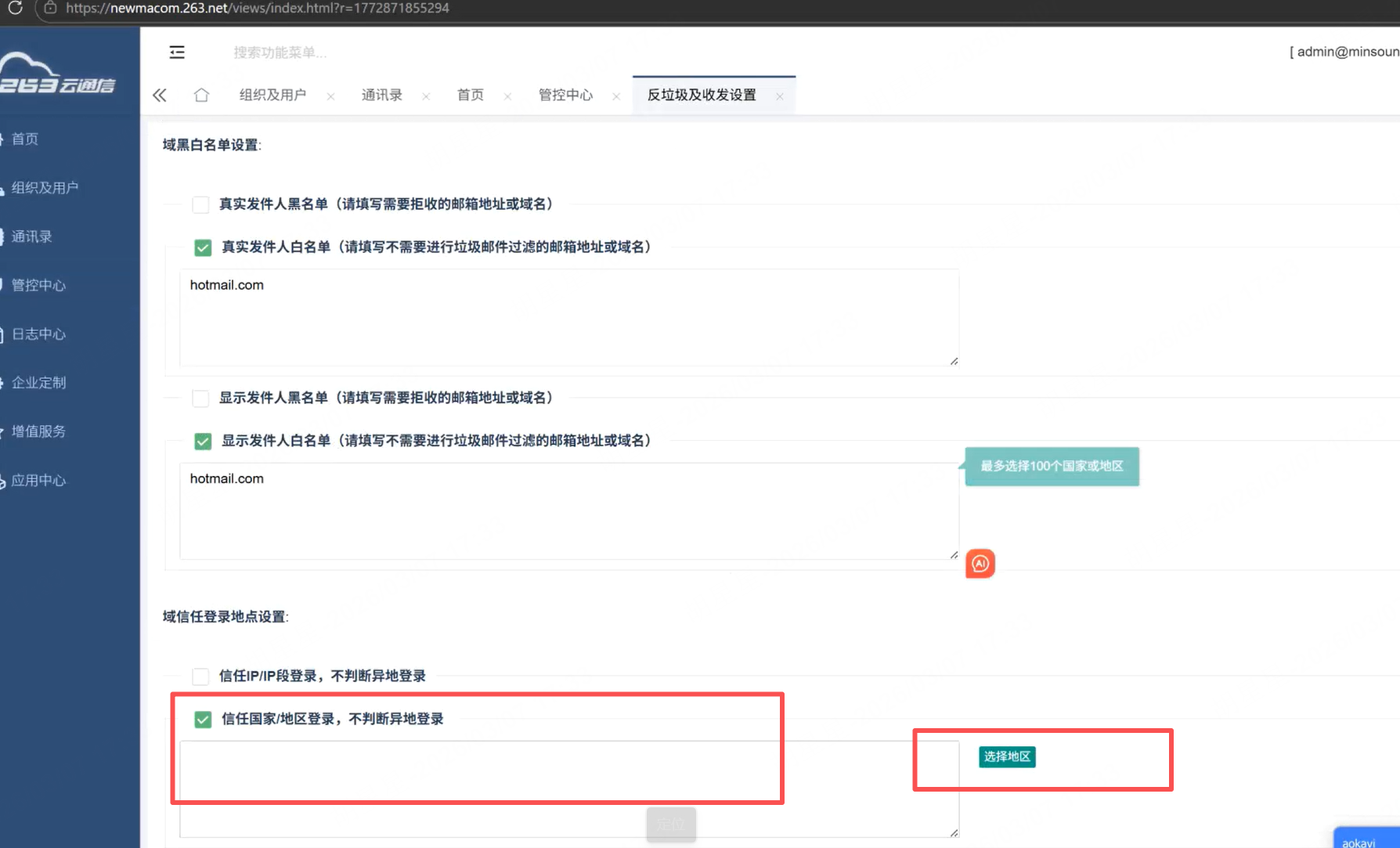Open the orange AI assistant icon

pyautogui.click(x=980, y=564)
